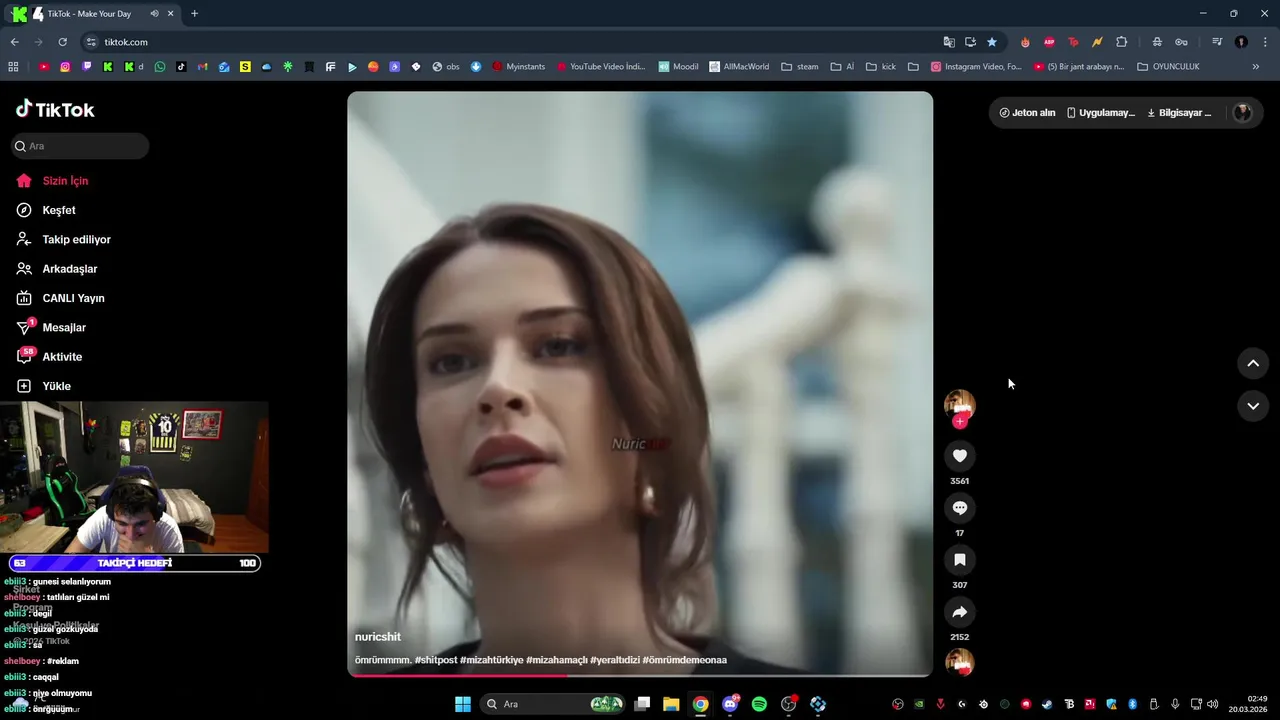The width and height of the screenshot is (1280, 720).
Task: Open the YouTube bookmark icon
Action: coord(44,67)
